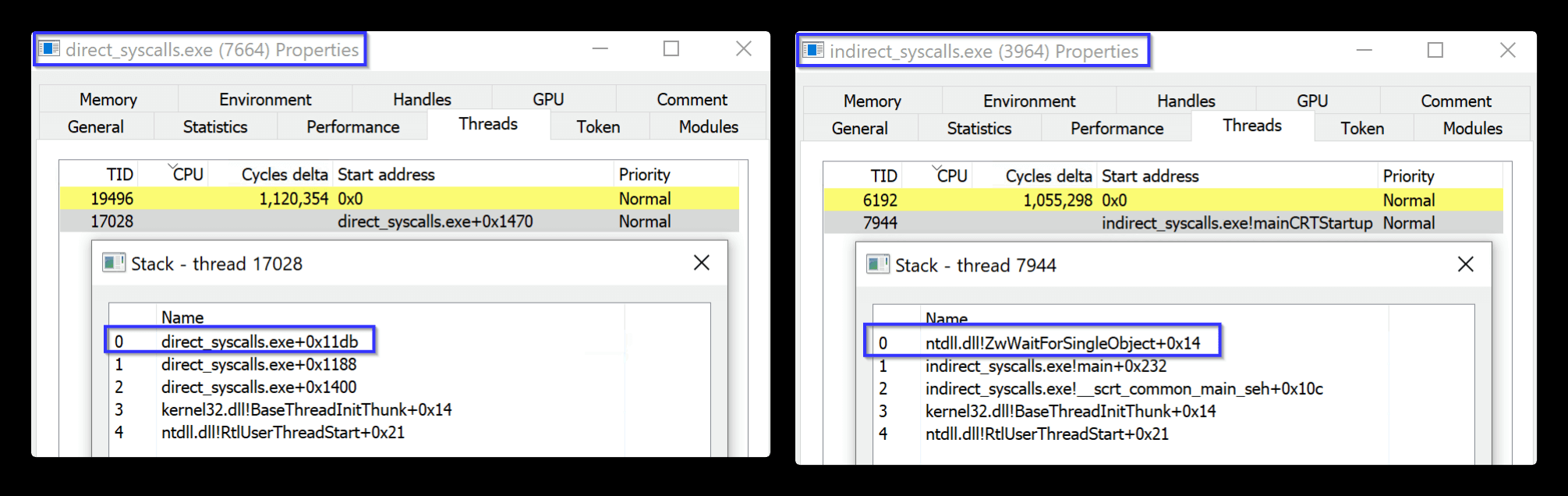This screenshot has height=496, width=1568.
Task: Close the Stack thread 7944 dialog
Action: (x=1466, y=264)
